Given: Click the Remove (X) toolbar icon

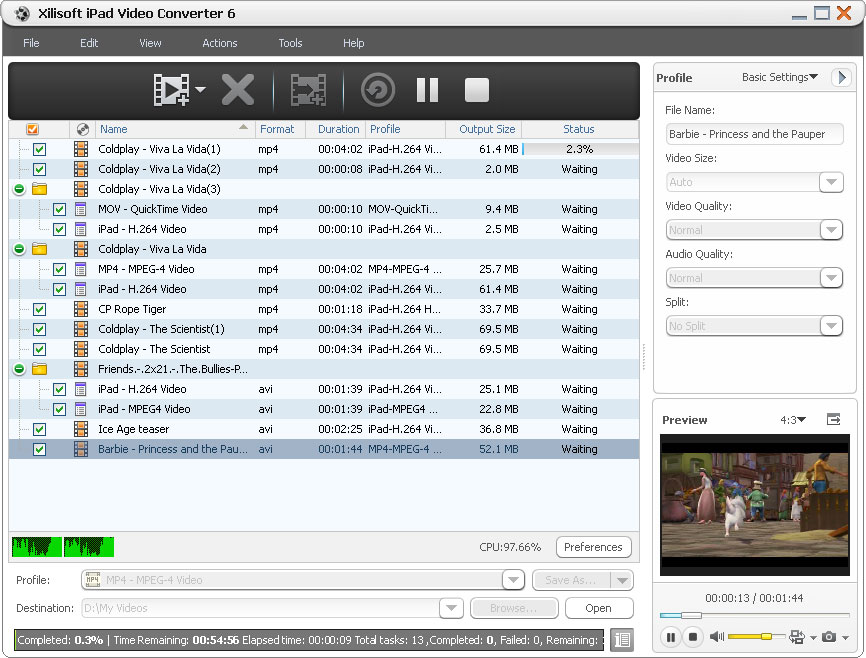Looking at the screenshot, I should [237, 90].
